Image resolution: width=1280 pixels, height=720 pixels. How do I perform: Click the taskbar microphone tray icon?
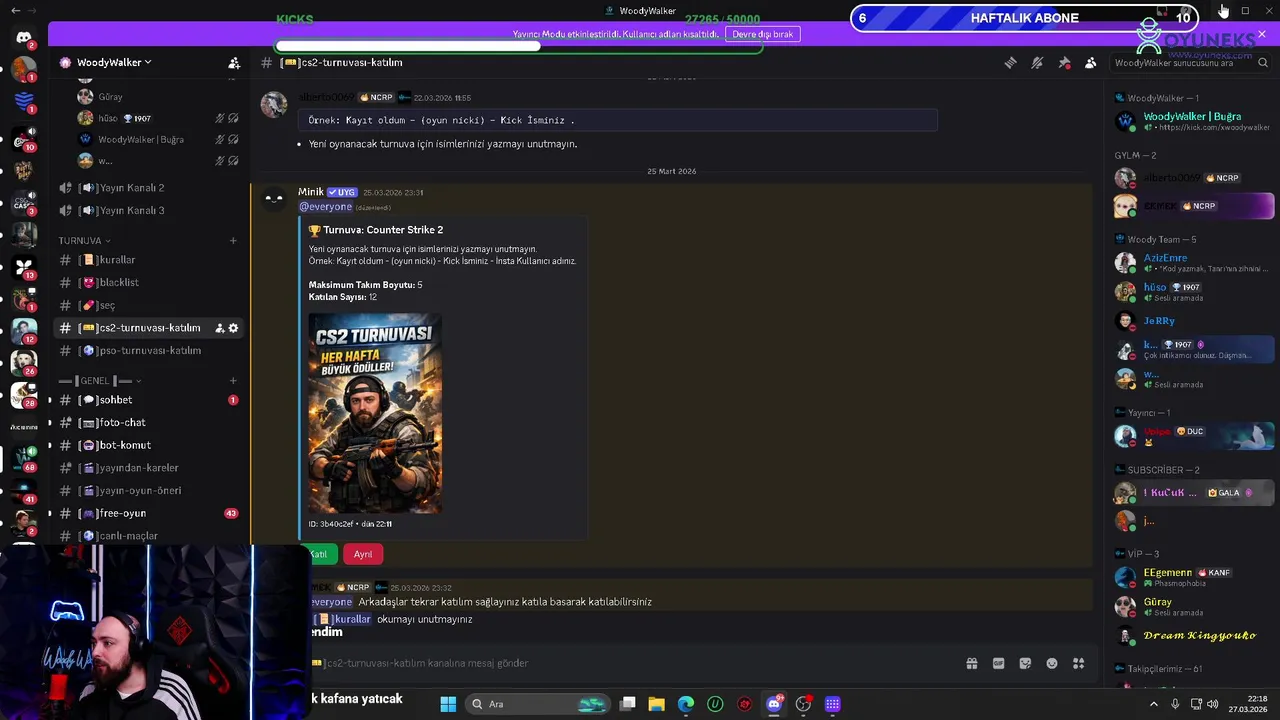1175,704
